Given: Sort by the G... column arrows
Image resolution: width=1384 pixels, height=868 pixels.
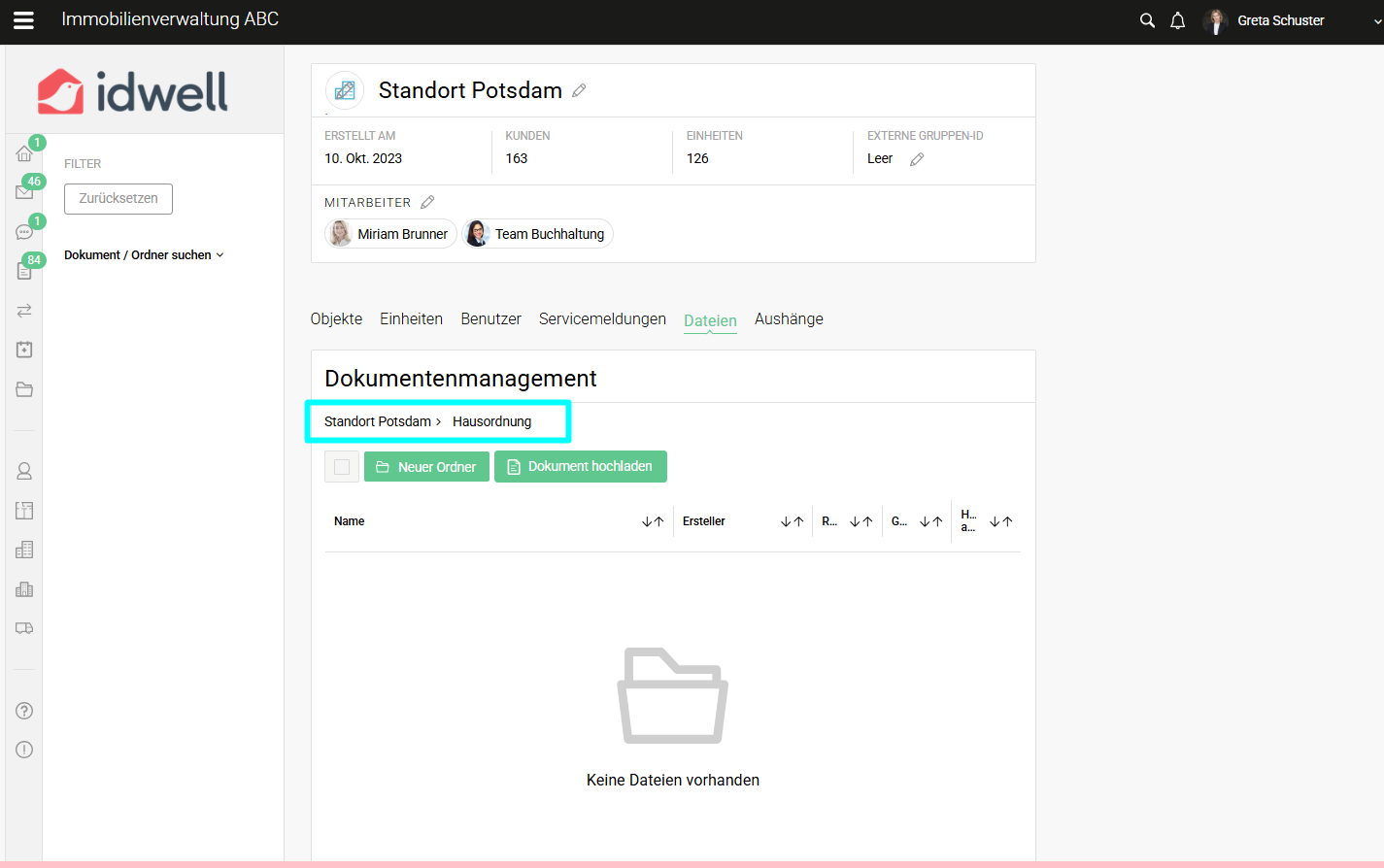Looking at the screenshot, I should pos(931,521).
